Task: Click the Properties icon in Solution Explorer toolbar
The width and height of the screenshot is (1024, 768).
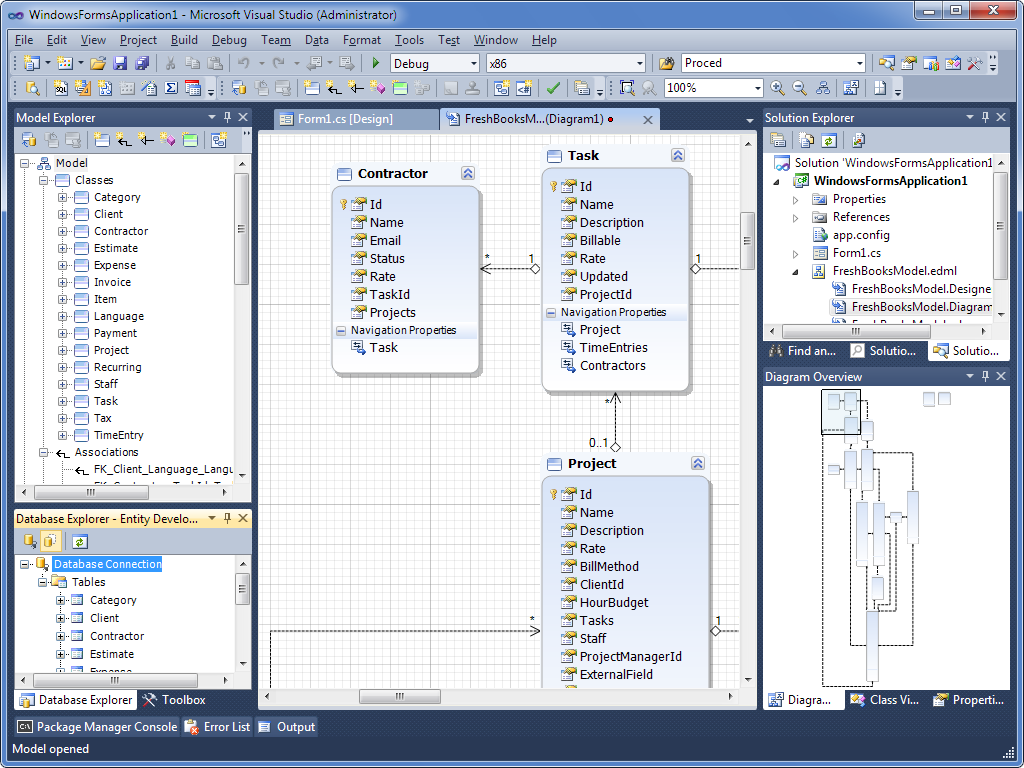Action: click(777, 140)
